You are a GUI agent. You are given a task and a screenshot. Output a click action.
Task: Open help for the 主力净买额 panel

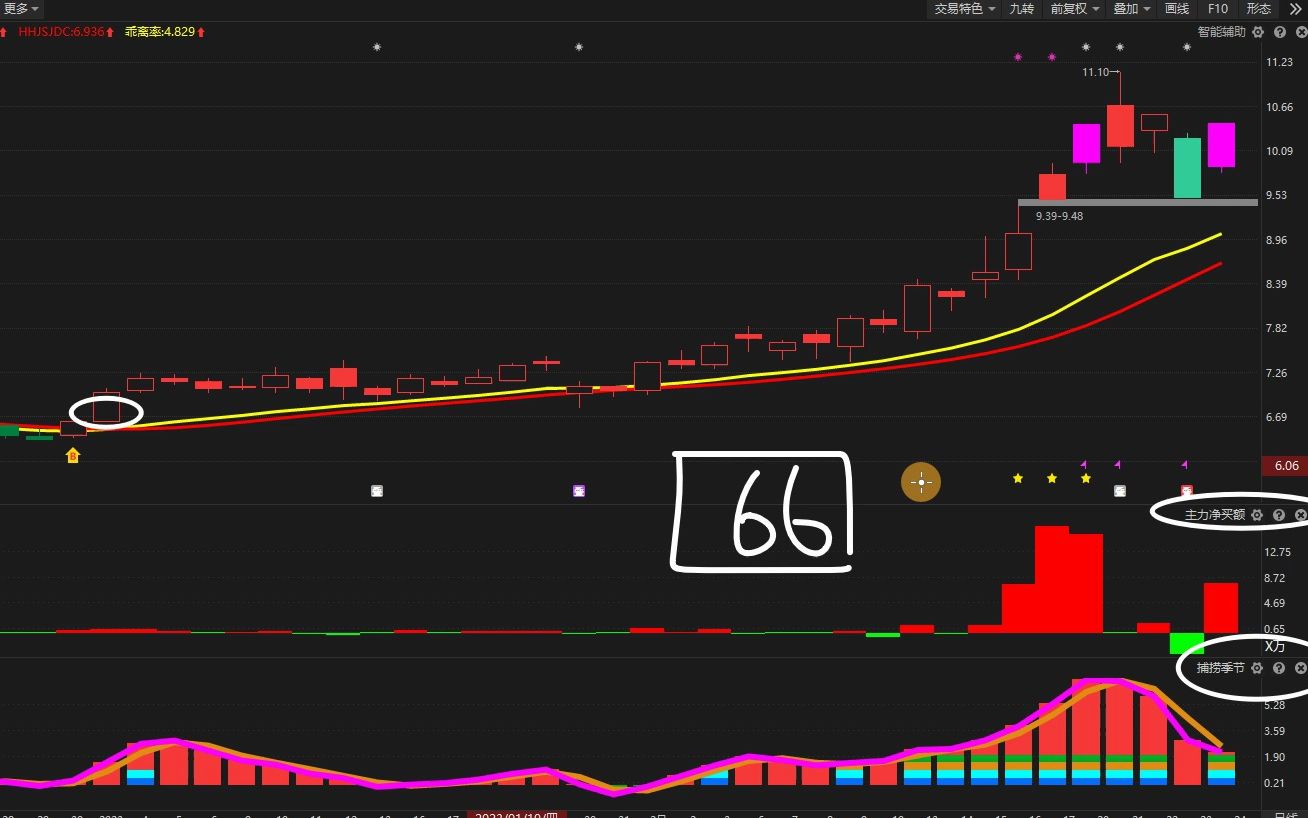[x=1279, y=515]
